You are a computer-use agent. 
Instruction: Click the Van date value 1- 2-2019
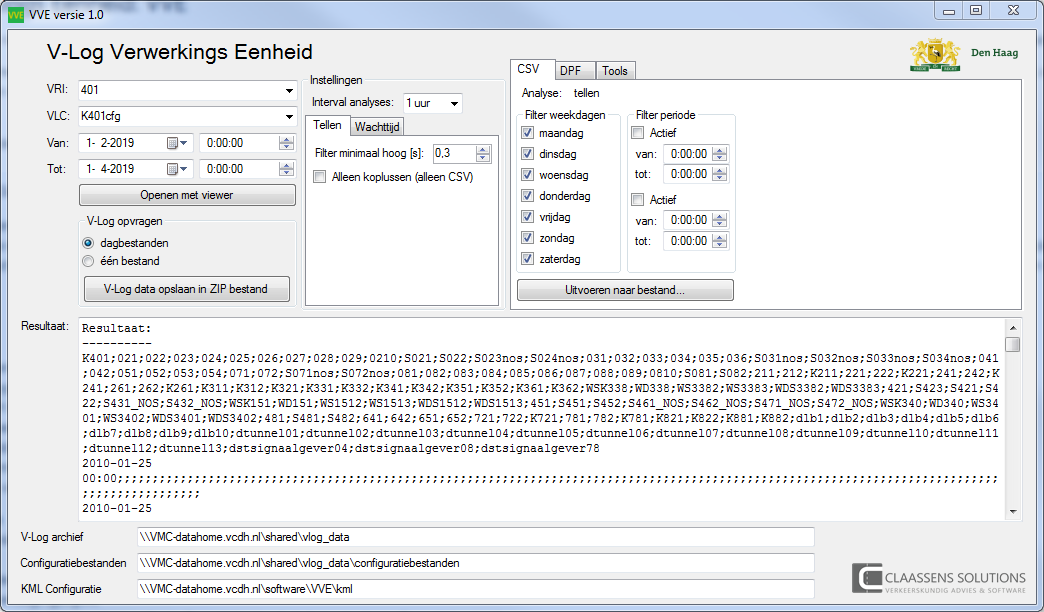110,143
